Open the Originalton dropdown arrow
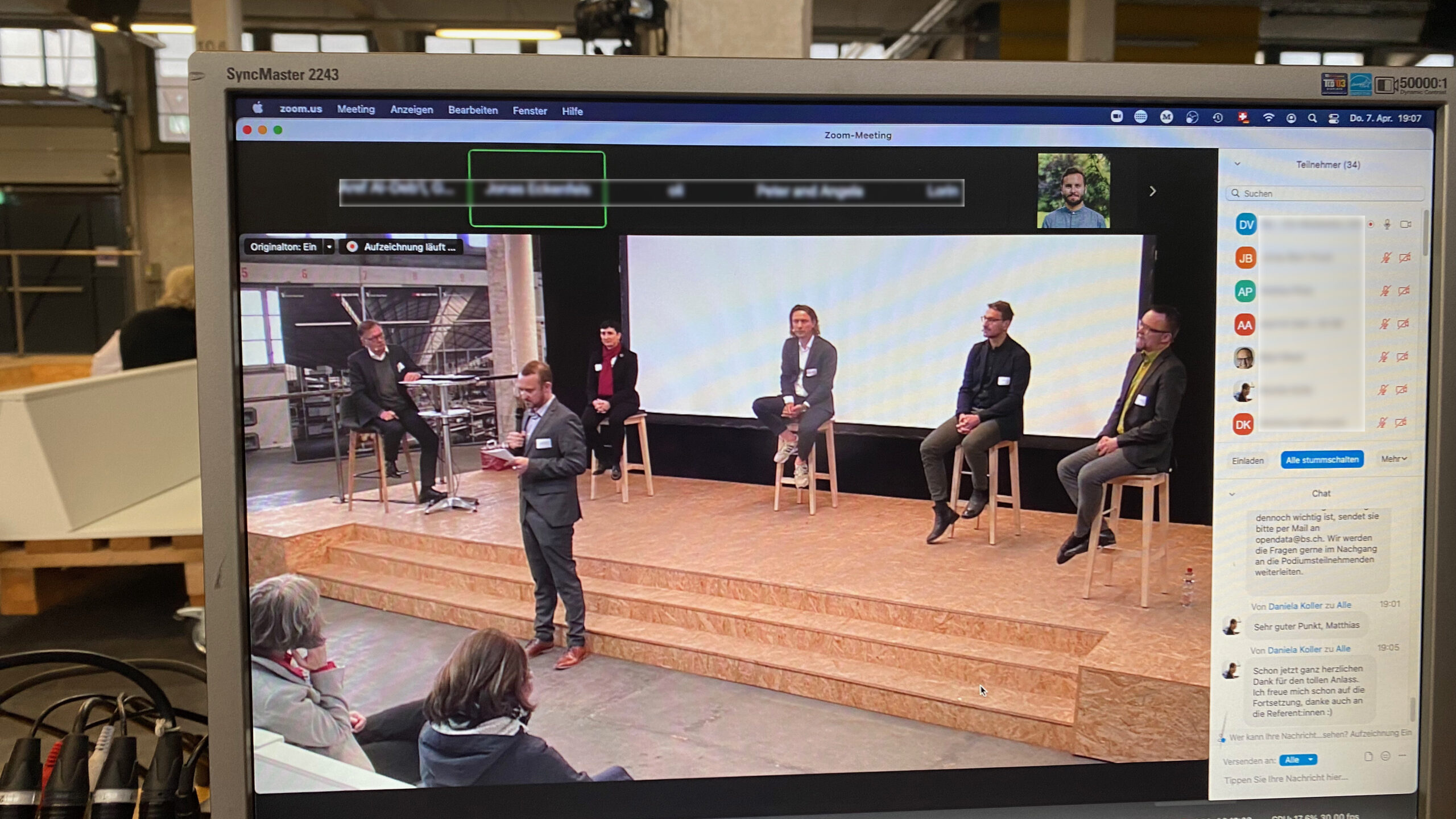This screenshot has width=1456, height=819. click(x=329, y=247)
